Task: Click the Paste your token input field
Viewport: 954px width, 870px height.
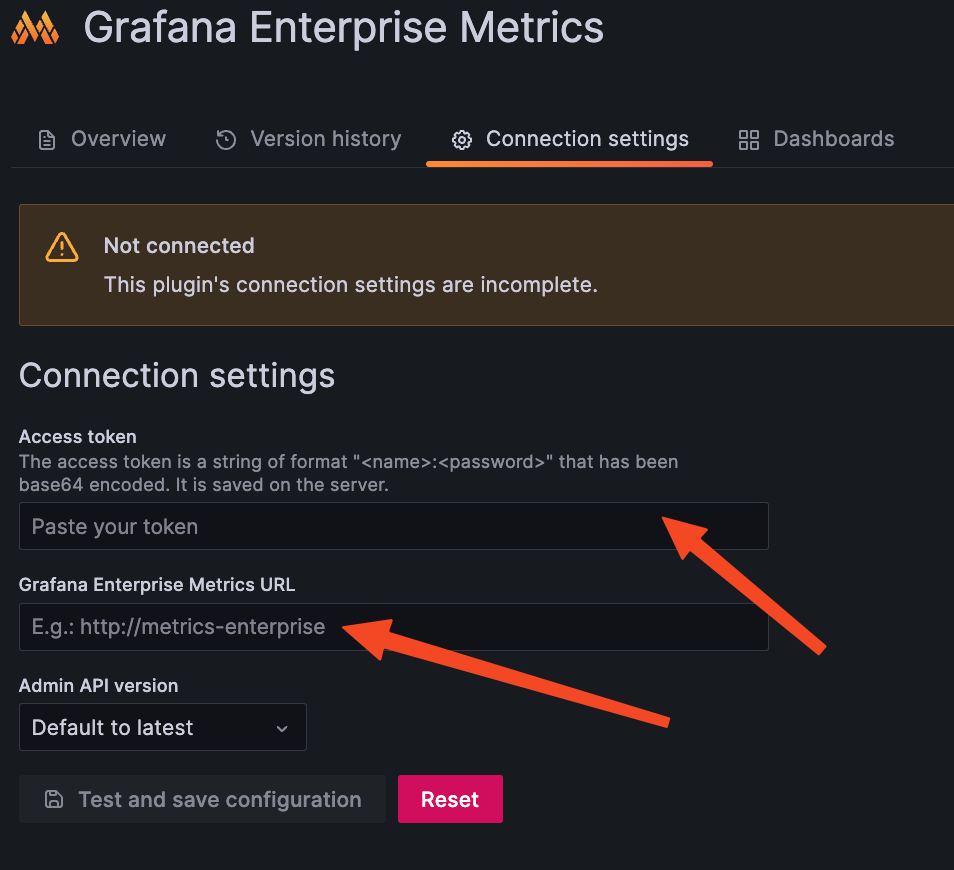Action: pyautogui.click(x=394, y=525)
